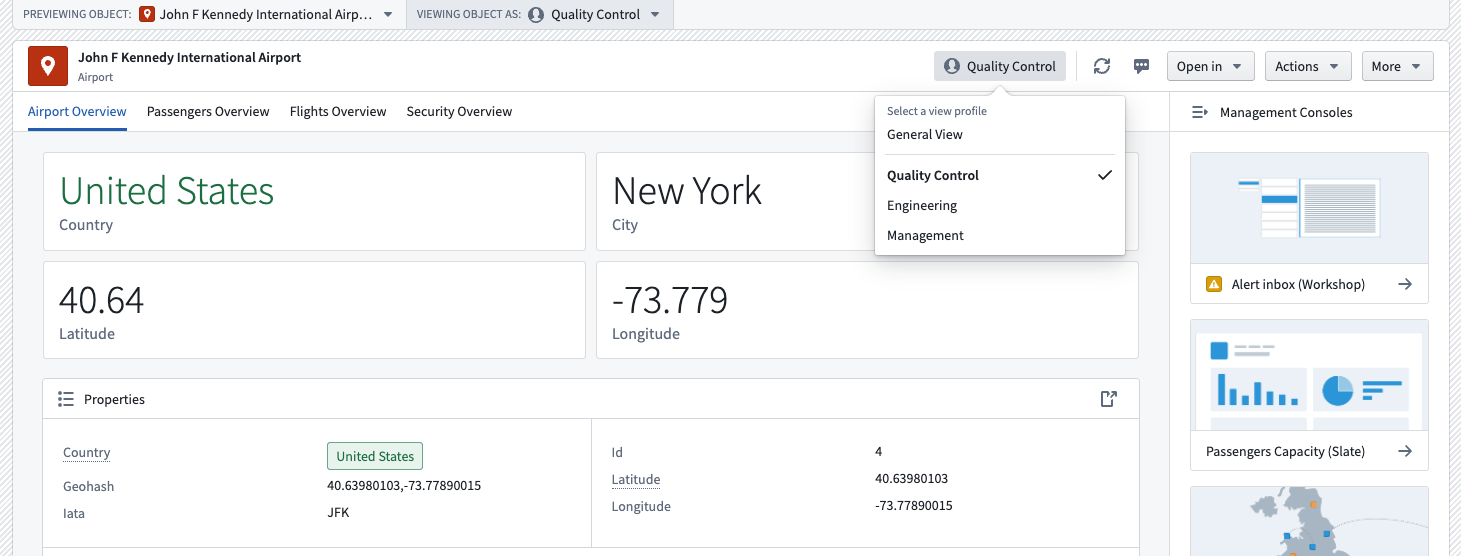Click the Quality Control profile button

(x=1000, y=66)
